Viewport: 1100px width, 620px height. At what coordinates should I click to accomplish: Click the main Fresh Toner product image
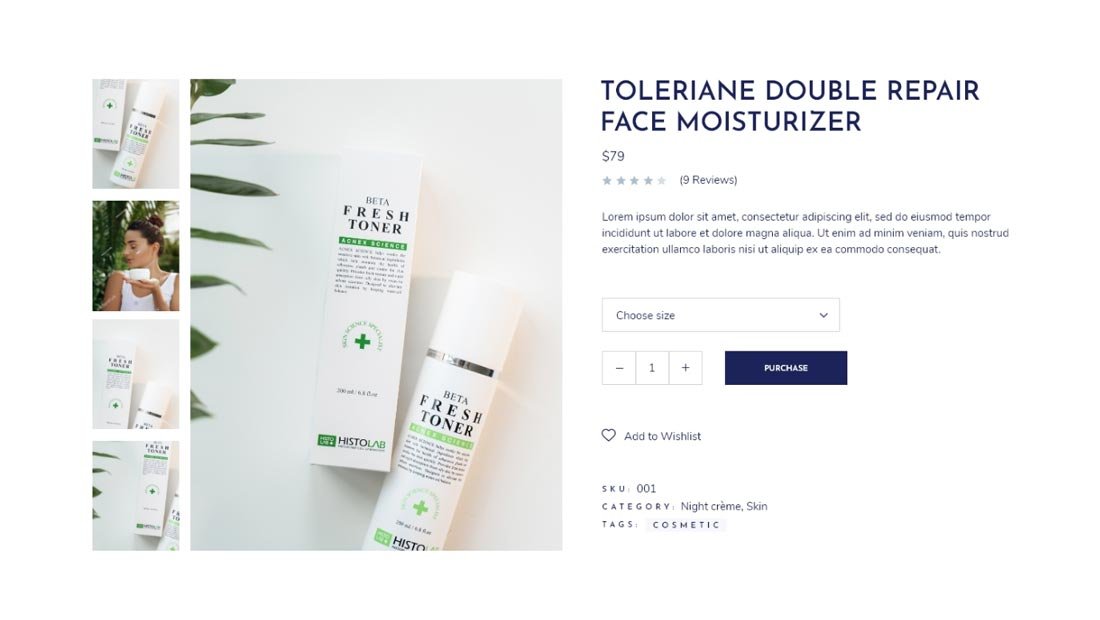point(376,315)
